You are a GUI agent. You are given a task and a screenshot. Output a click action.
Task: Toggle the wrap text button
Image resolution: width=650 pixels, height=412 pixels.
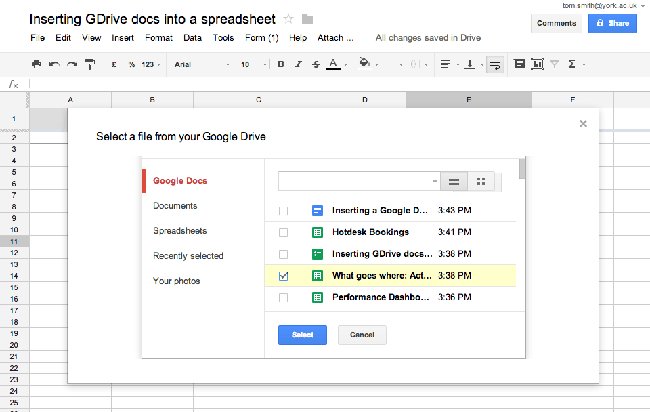pyautogui.click(x=495, y=64)
